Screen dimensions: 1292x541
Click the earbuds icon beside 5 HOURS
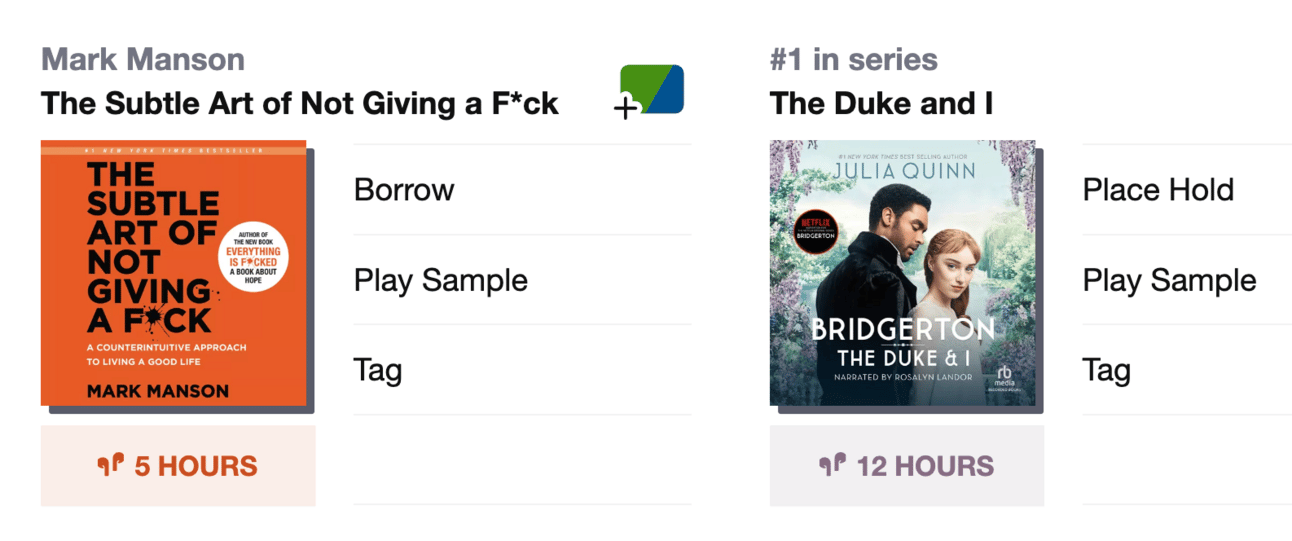(x=111, y=464)
